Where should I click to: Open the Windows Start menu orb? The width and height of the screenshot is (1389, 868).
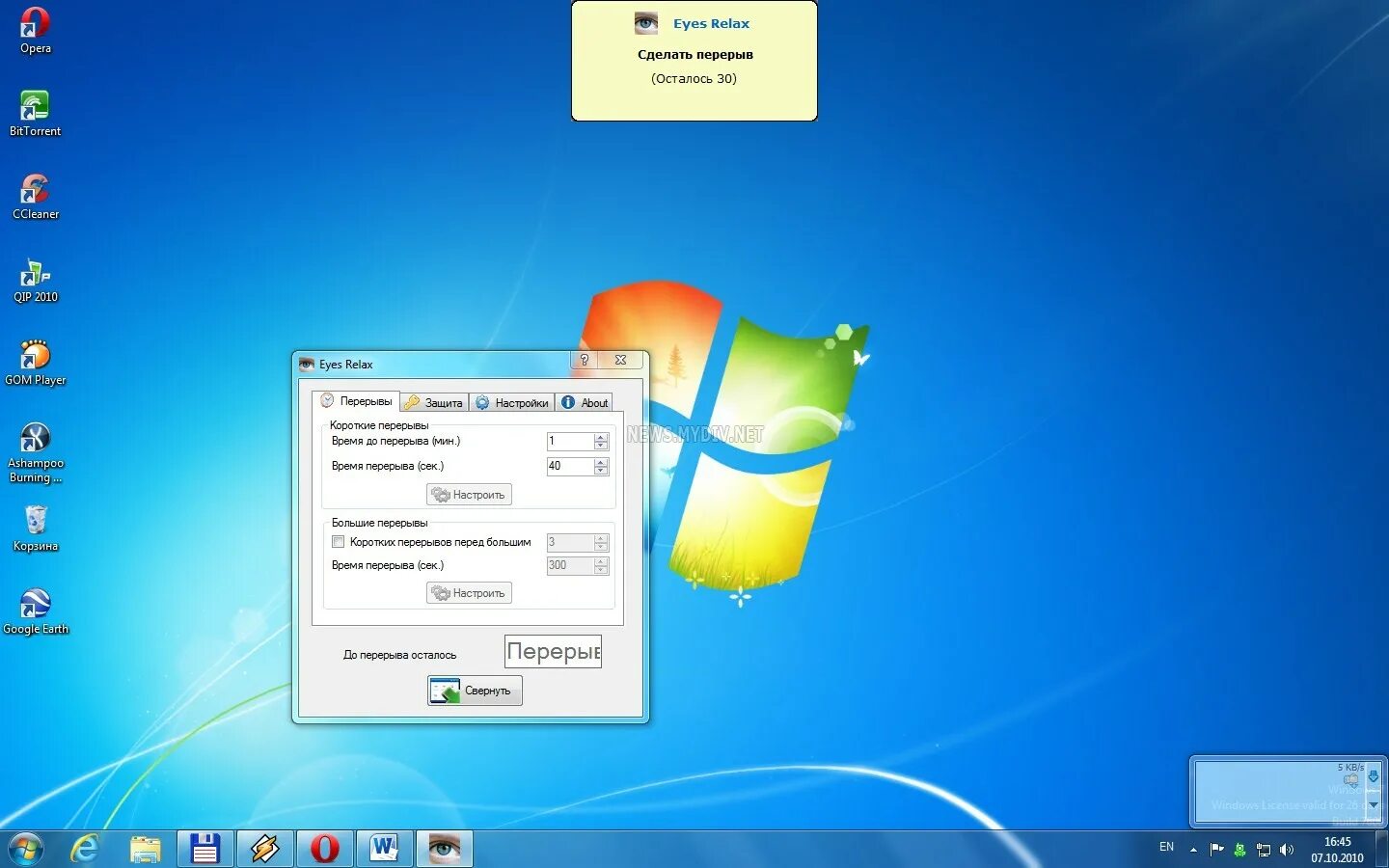tap(26, 849)
